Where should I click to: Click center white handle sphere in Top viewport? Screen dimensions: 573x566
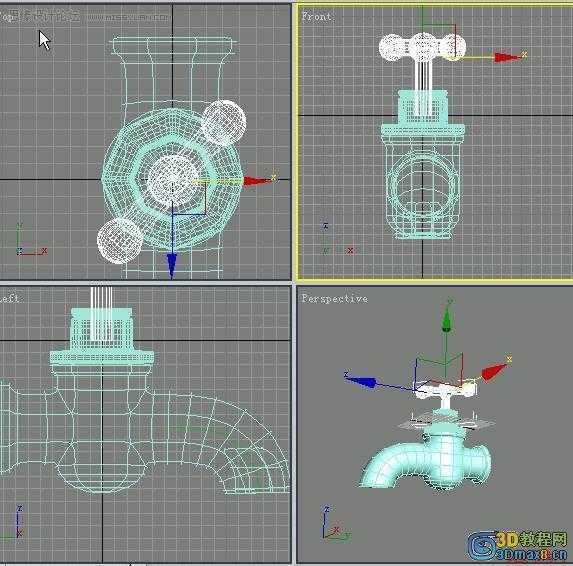(173, 181)
